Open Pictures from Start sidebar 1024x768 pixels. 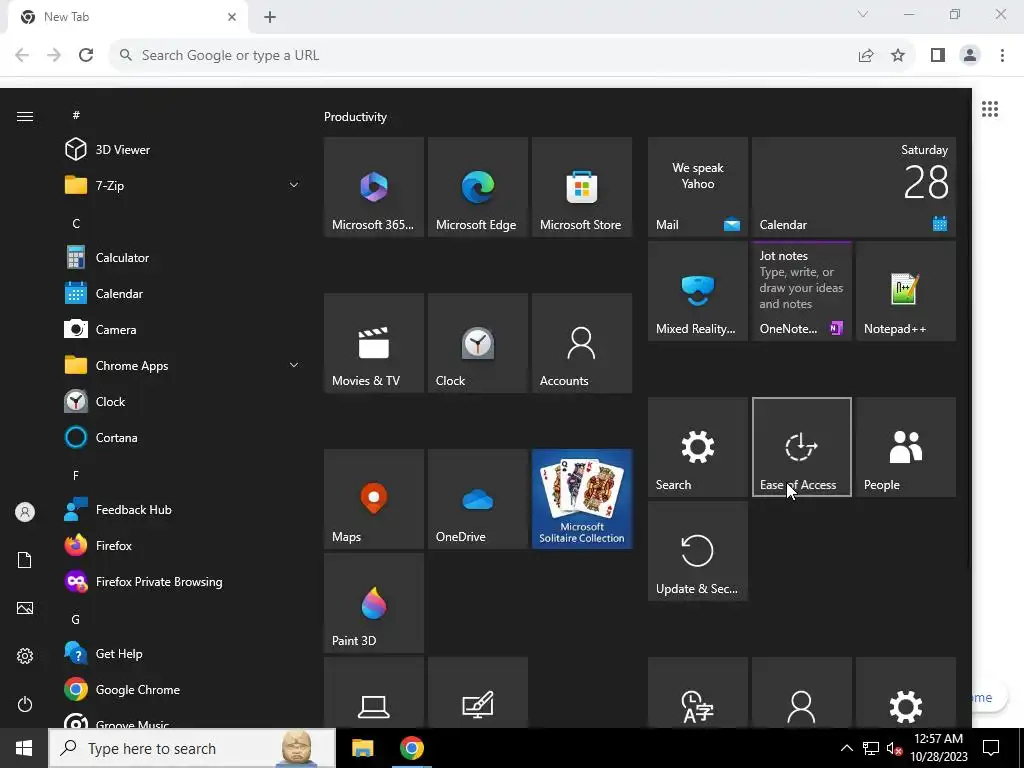pos(25,608)
